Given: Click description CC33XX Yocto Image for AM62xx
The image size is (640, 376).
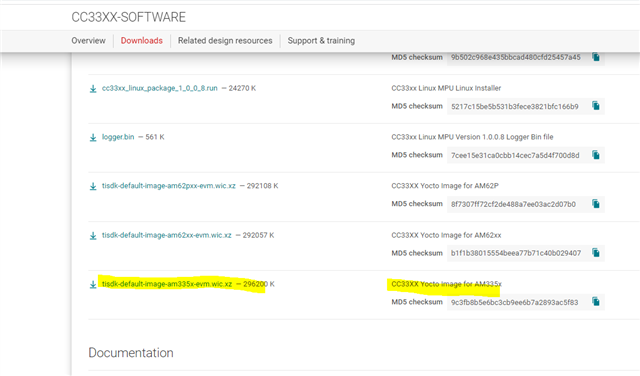Looking at the screenshot, I should [446, 235].
